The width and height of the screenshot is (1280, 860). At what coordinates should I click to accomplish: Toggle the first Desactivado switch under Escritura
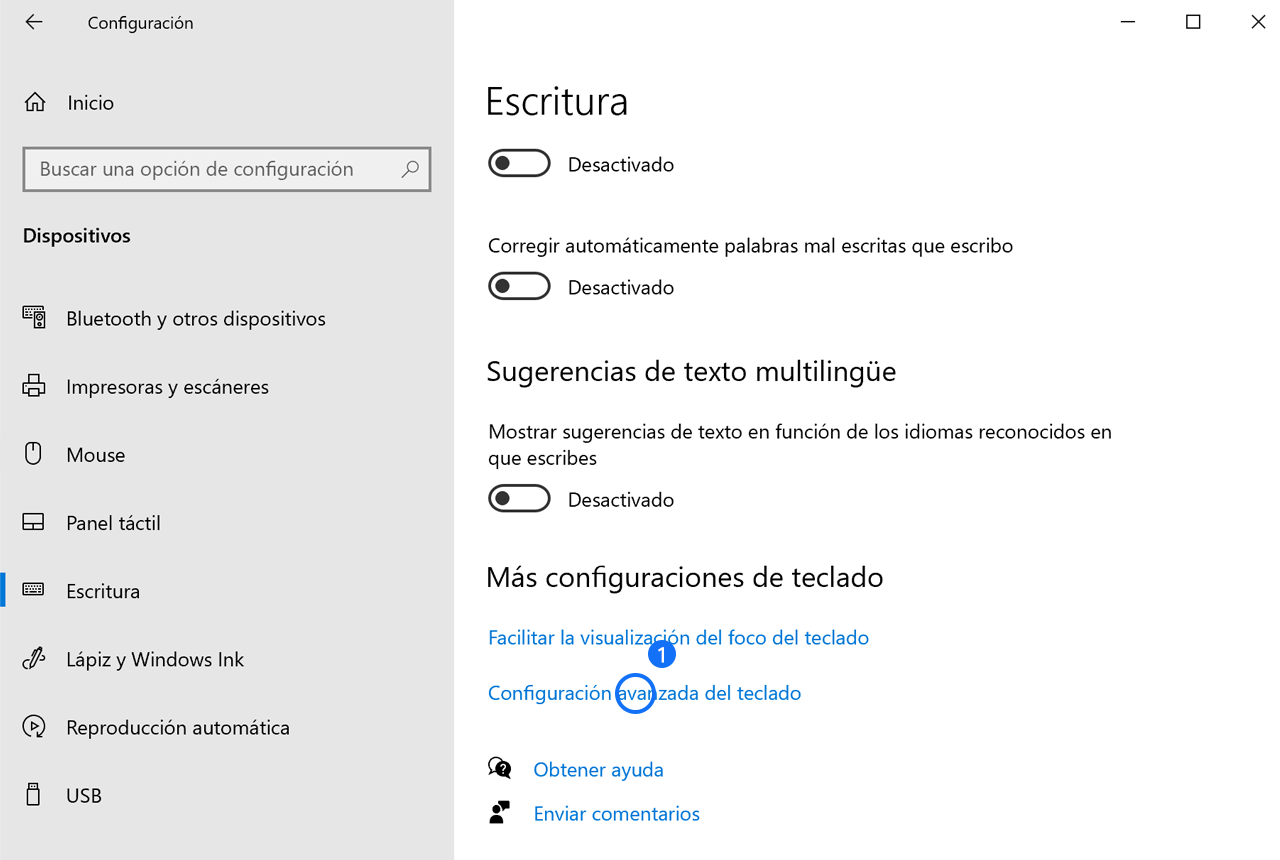pos(519,163)
